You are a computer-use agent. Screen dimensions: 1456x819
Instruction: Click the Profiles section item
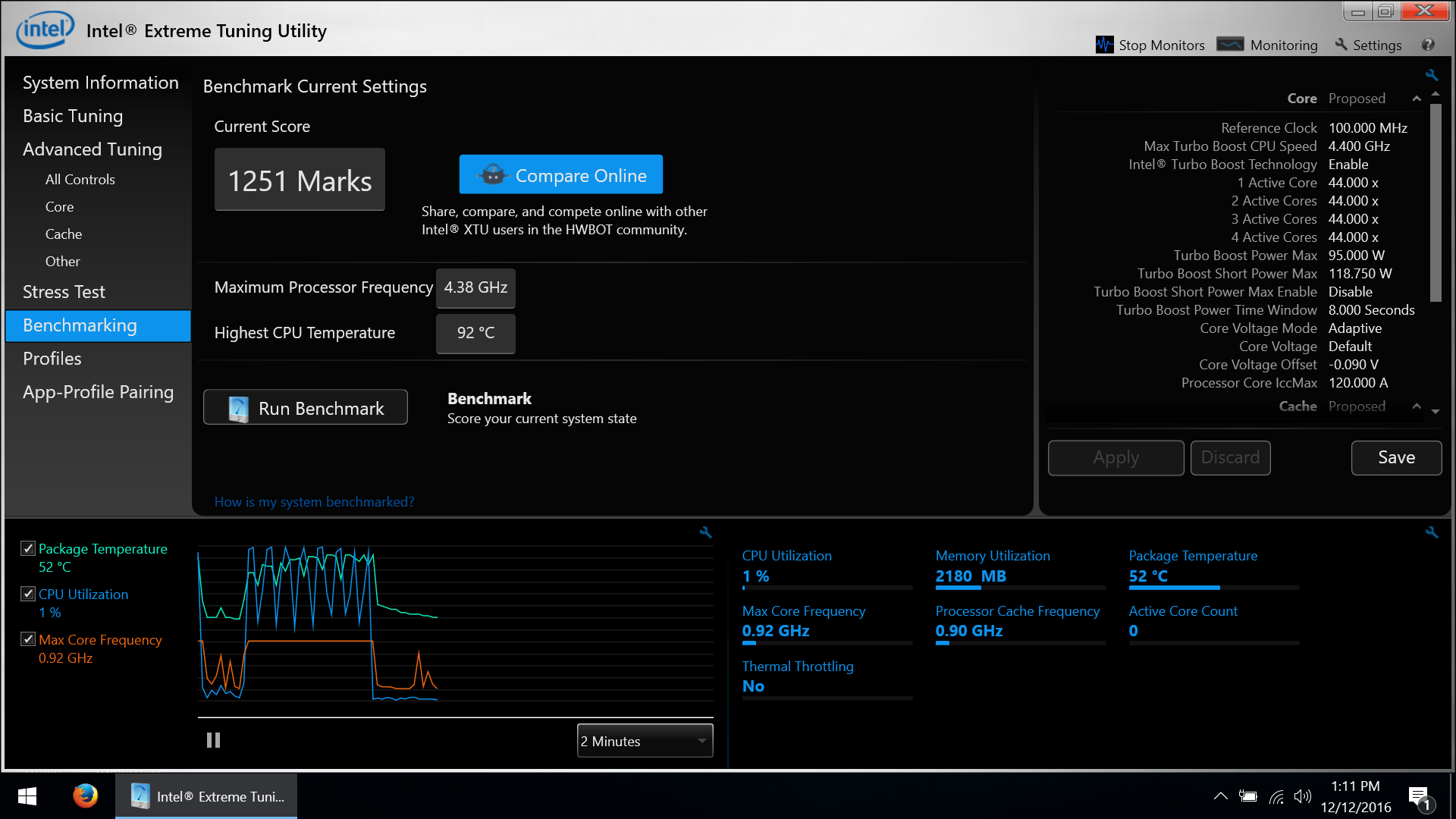click(52, 358)
